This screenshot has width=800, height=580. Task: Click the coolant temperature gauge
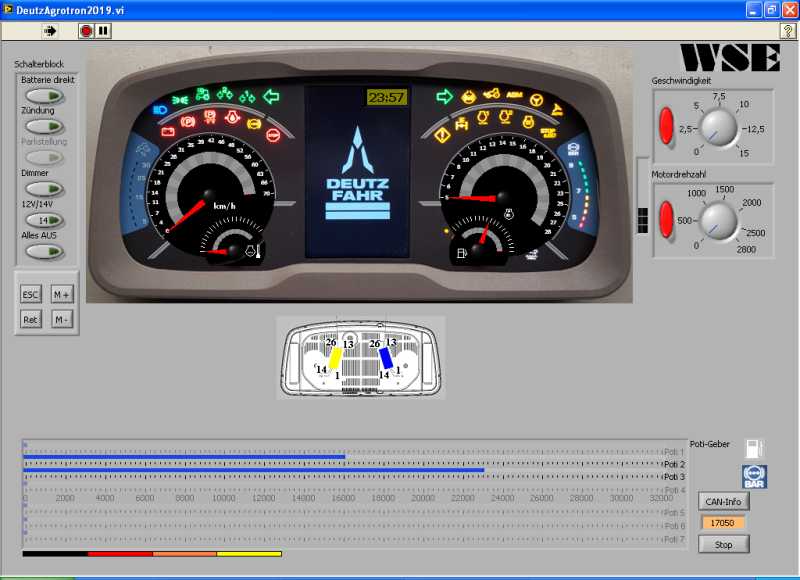(x=233, y=244)
